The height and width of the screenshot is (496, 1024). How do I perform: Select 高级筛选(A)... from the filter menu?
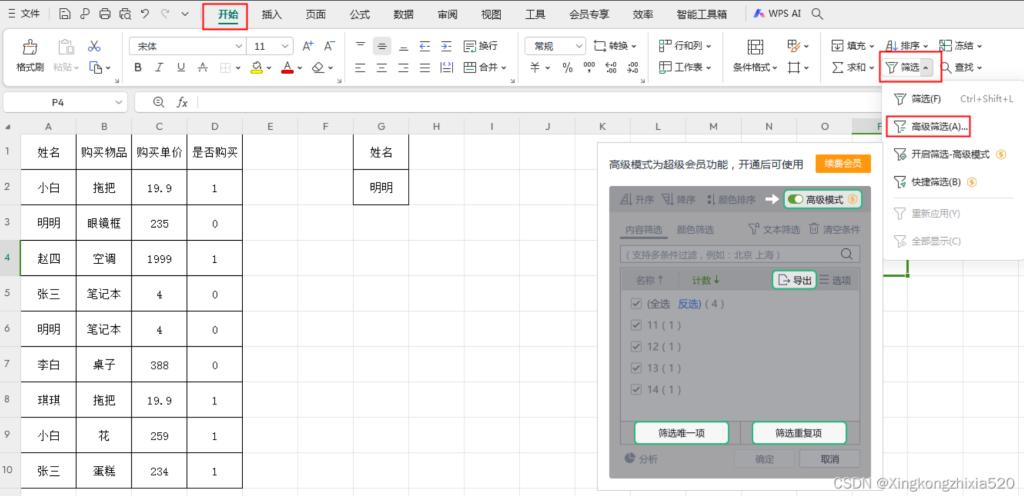pyautogui.click(x=930, y=127)
